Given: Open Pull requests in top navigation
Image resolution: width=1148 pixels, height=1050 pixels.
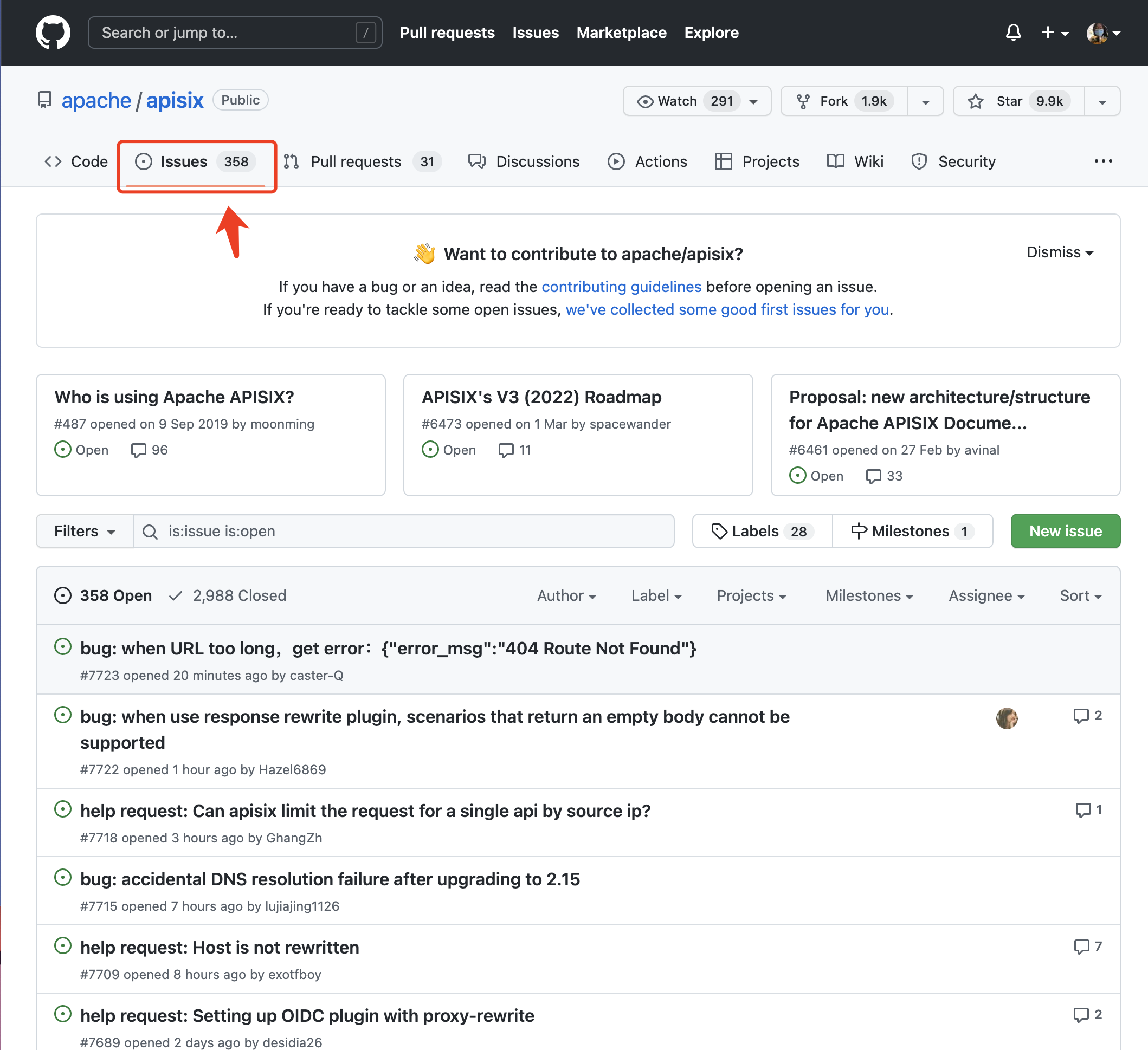Looking at the screenshot, I should (447, 33).
